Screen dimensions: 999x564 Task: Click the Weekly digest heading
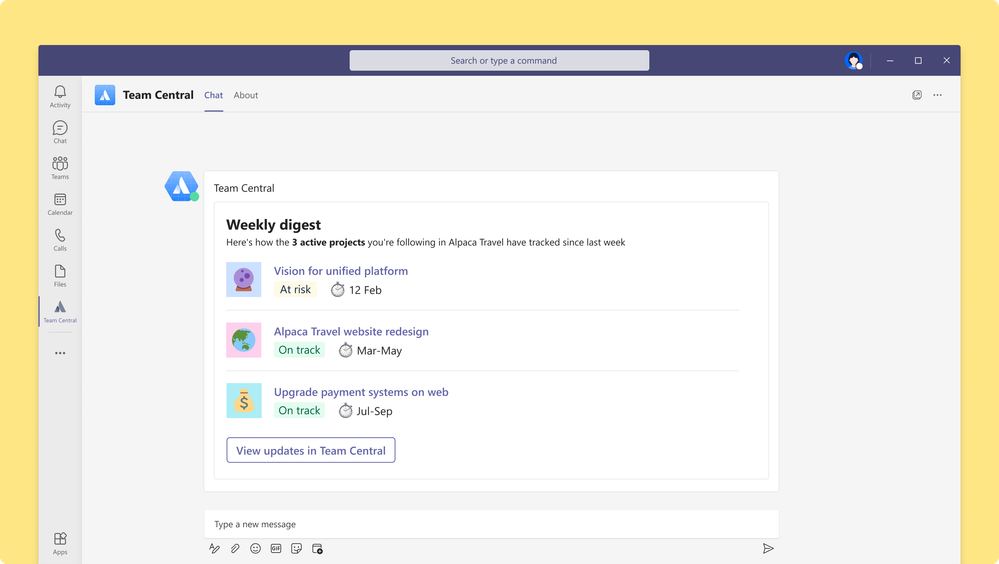273,225
